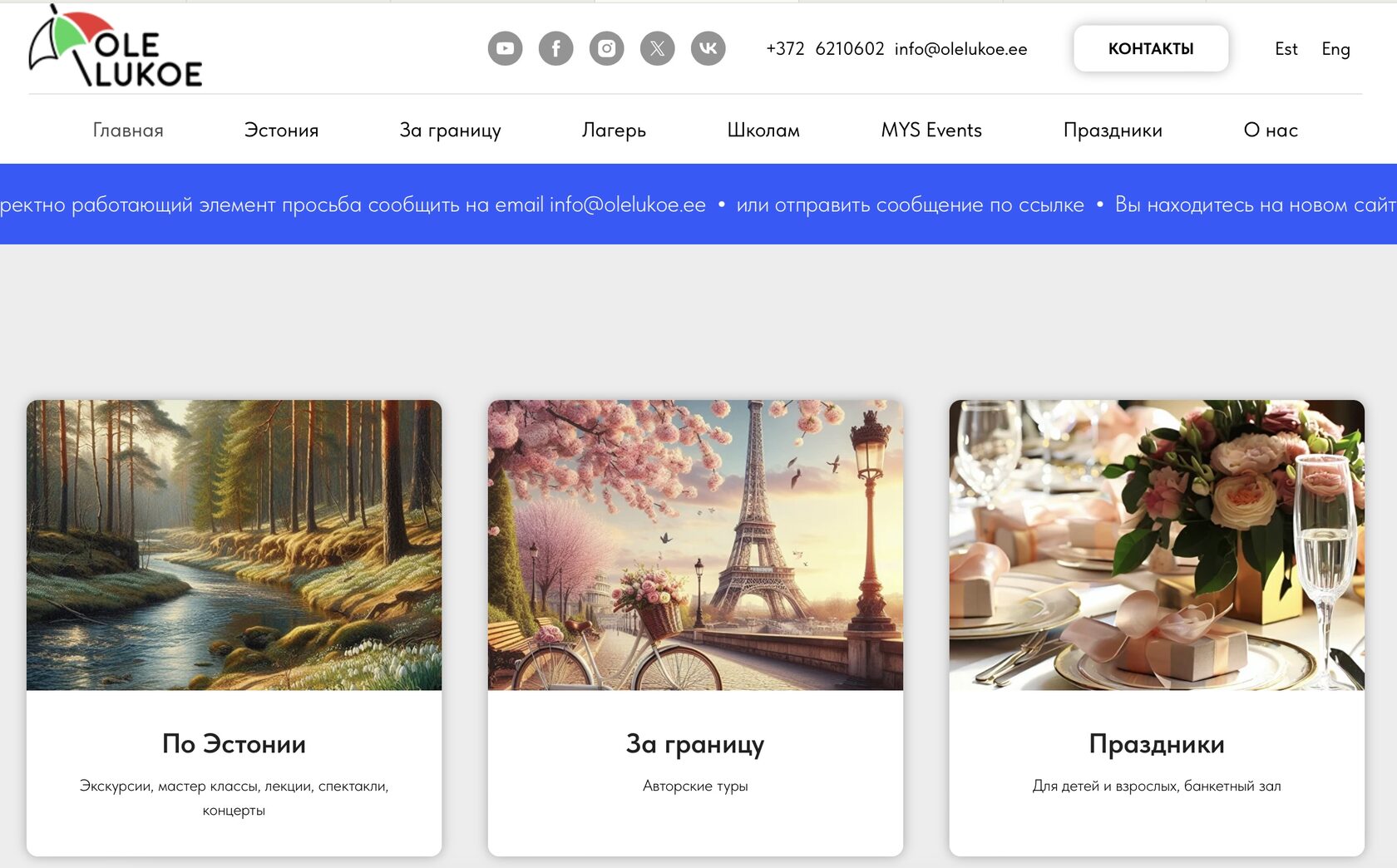
Task: Click the info@olelukoe.ee email in header
Action: click(x=960, y=49)
